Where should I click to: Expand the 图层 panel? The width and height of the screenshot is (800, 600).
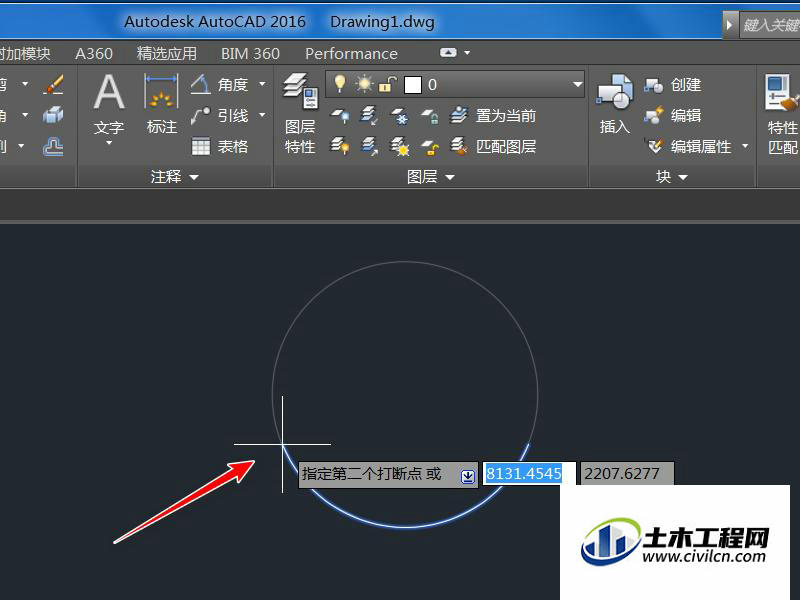click(x=430, y=177)
